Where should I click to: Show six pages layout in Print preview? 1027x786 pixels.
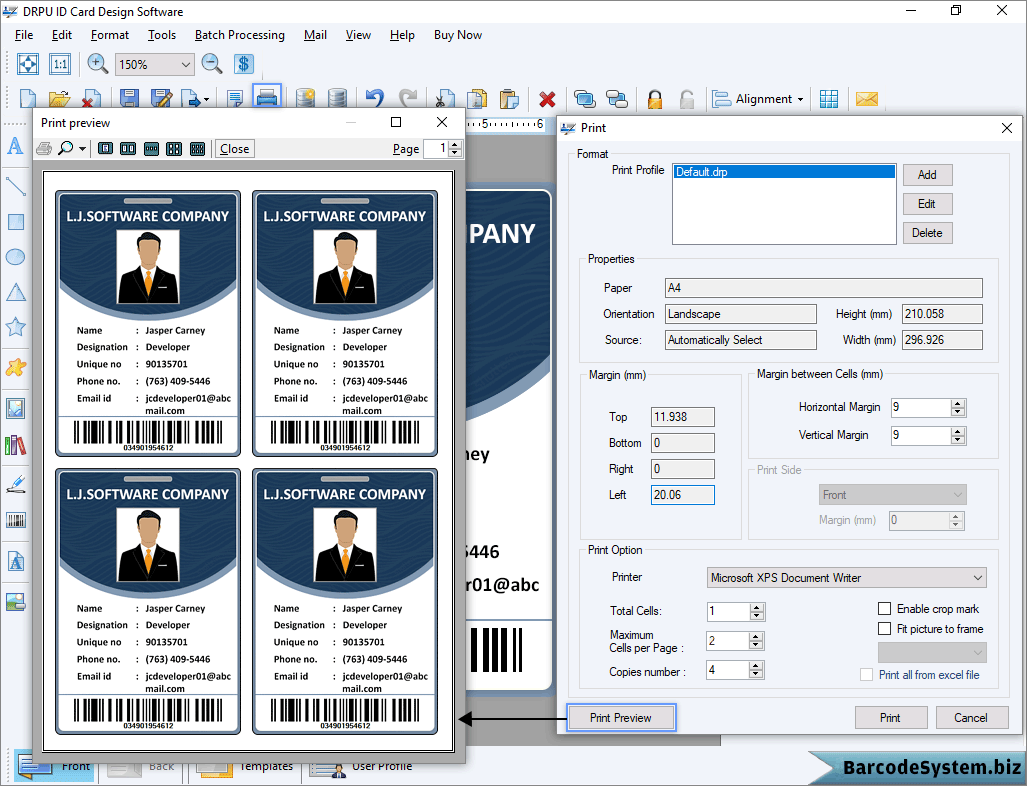tap(197, 149)
